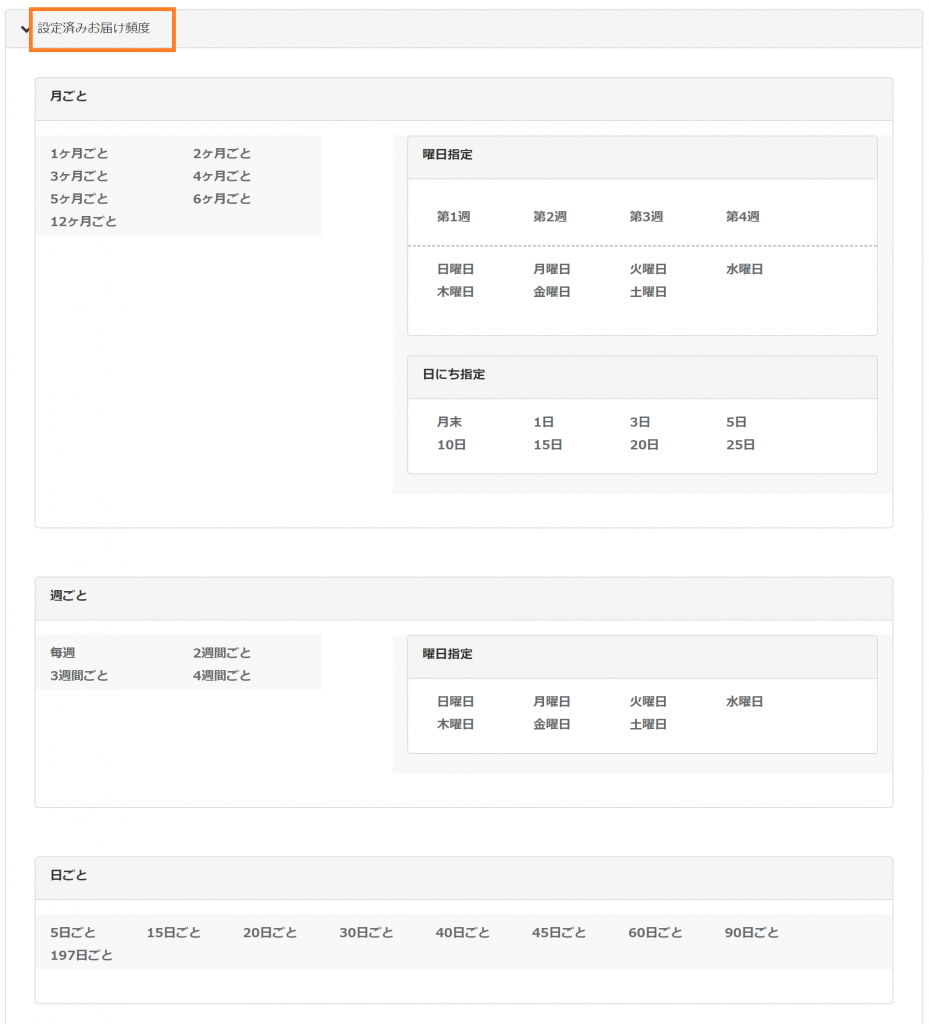Select the 毎週 weekly option
This screenshot has height=1024, width=930.
63,653
